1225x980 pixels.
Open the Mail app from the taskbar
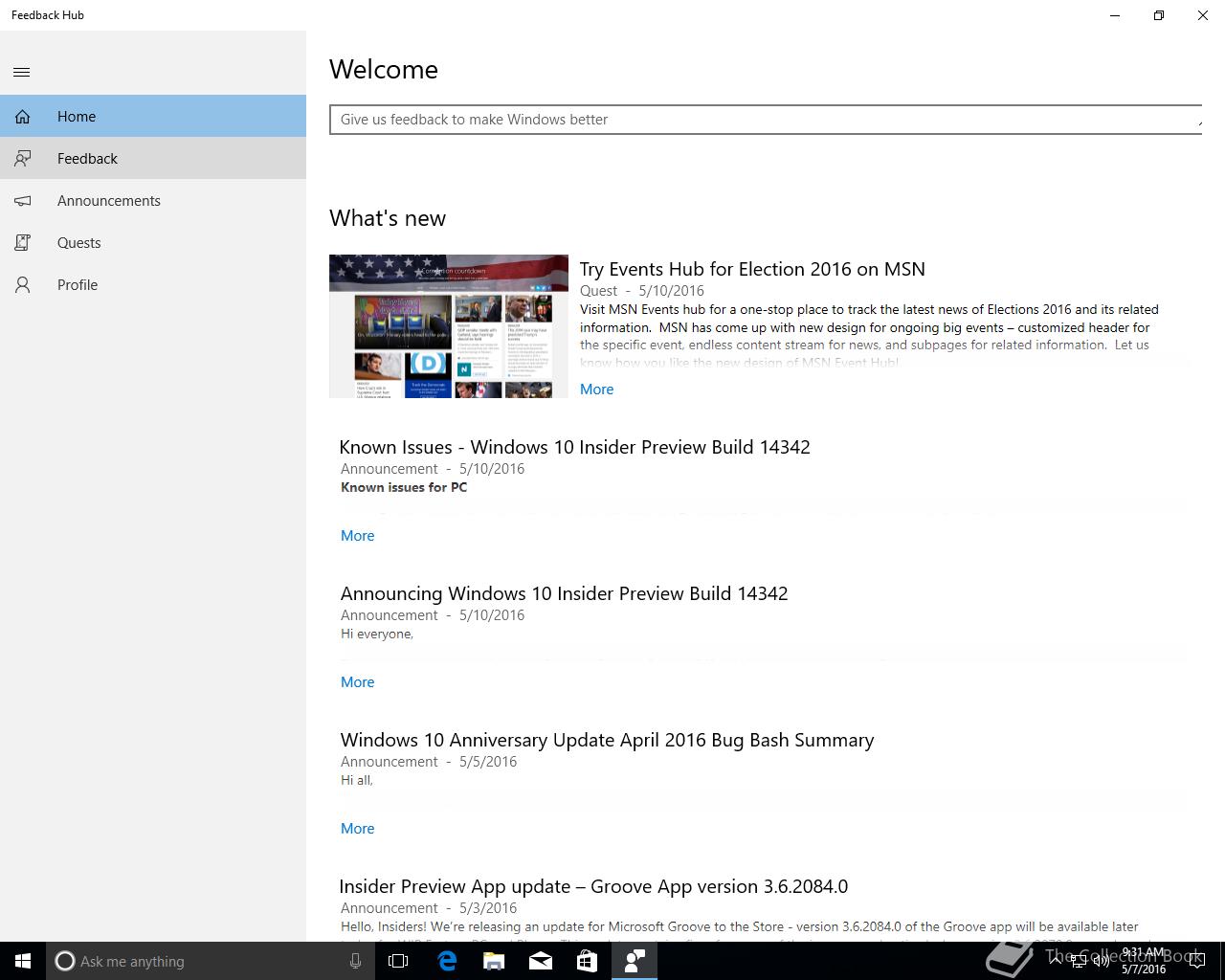541,961
